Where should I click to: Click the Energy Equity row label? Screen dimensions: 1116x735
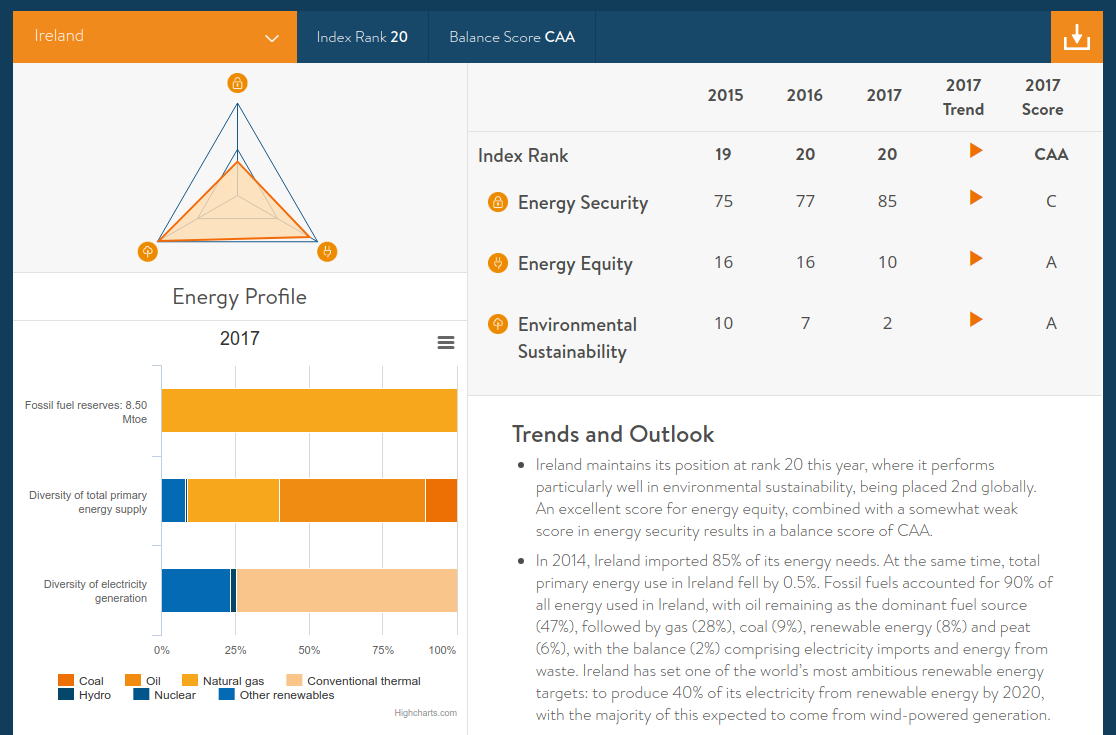click(575, 264)
